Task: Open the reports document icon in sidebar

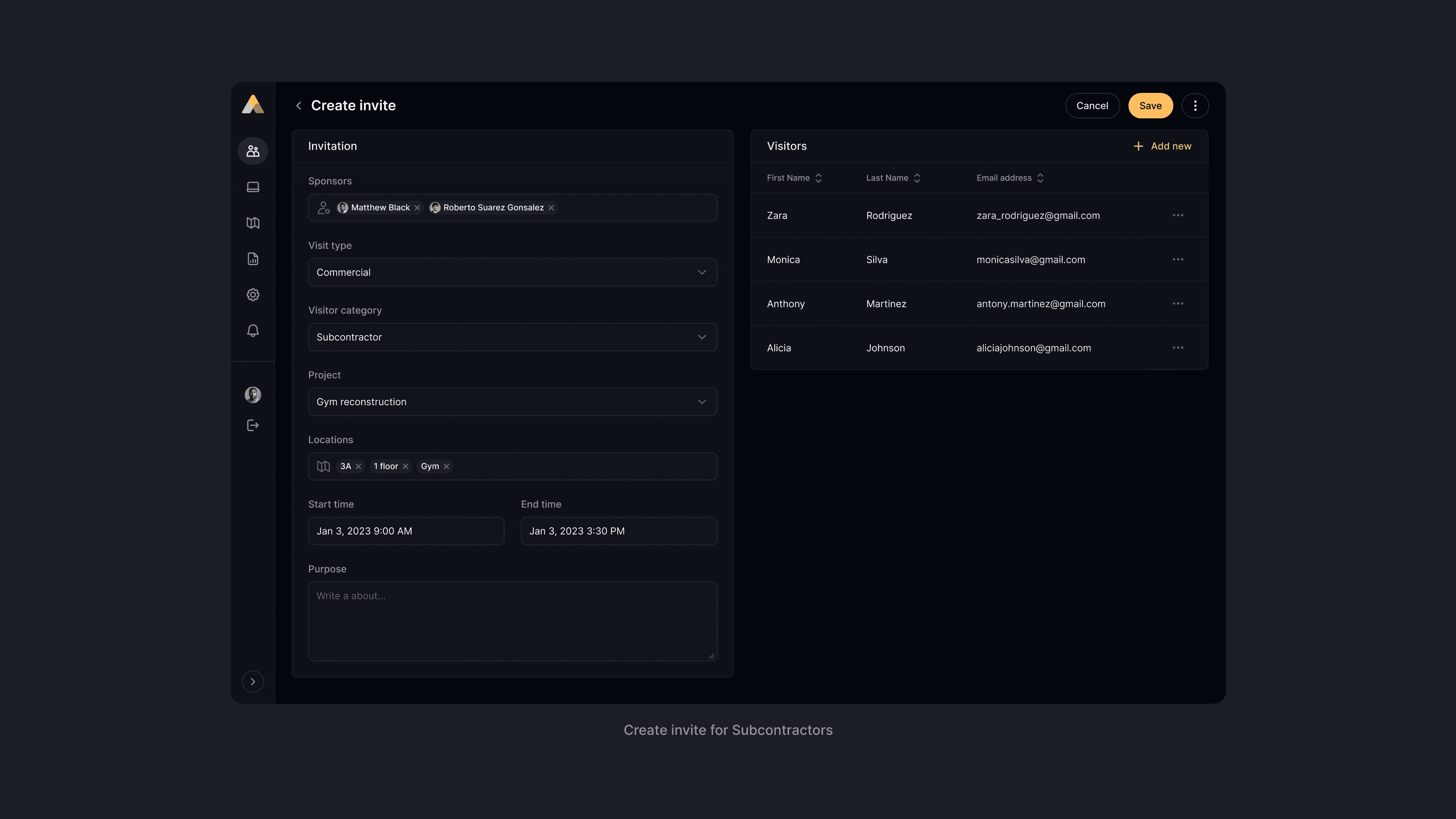Action: tap(253, 259)
